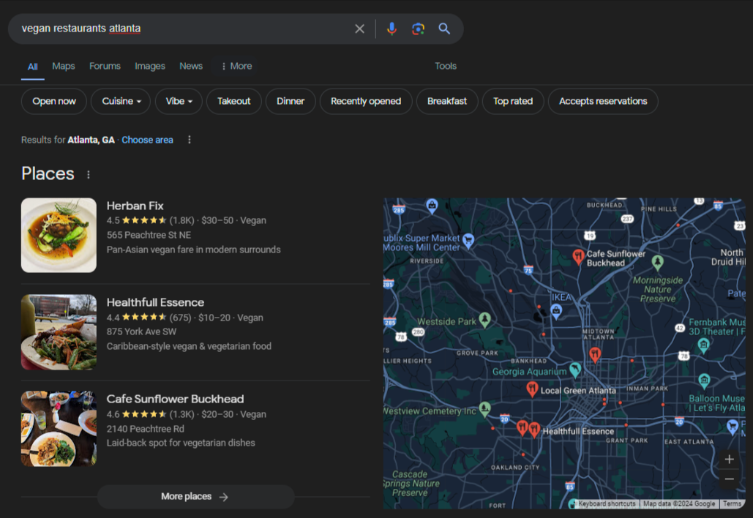The width and height of the screenshot is (753, 518).
Task: Toggle the Dinner filter chip
Action: pyautogui.click(x=291, y=101)
